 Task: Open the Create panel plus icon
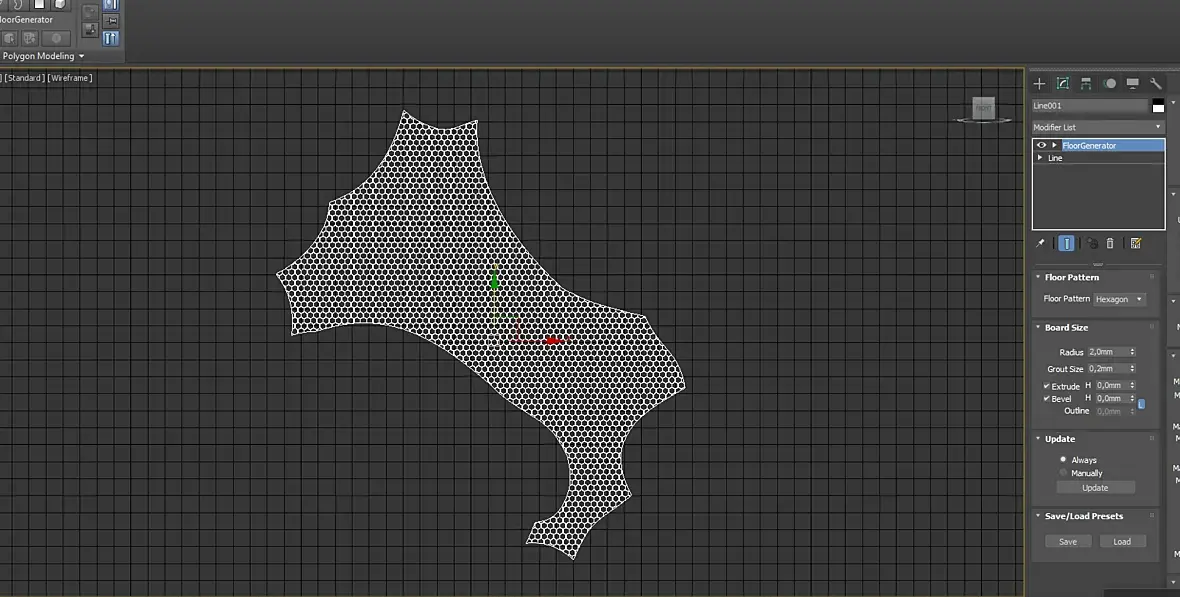[x=1039, y=84]
